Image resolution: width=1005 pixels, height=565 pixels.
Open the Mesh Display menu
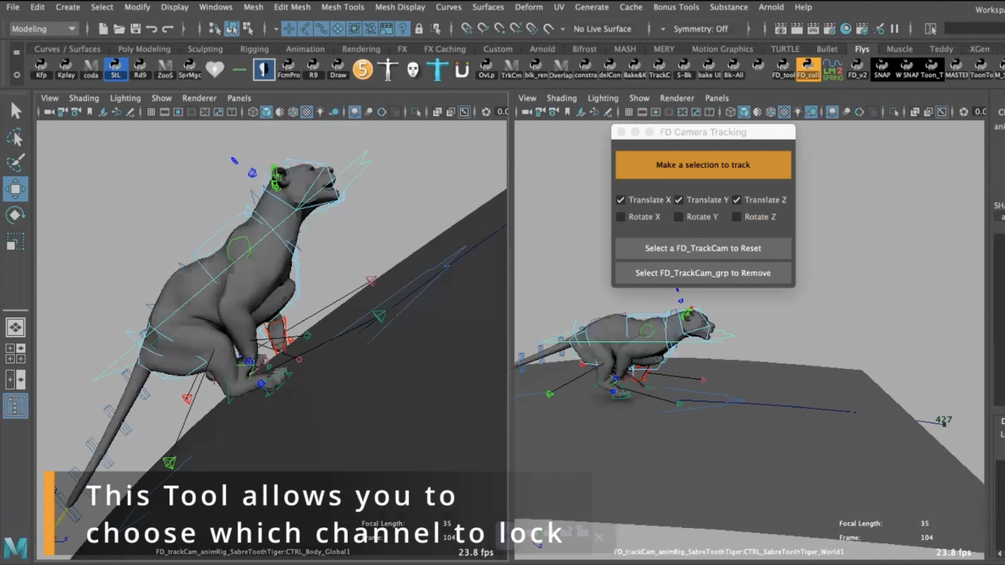(x=400, y=7)
